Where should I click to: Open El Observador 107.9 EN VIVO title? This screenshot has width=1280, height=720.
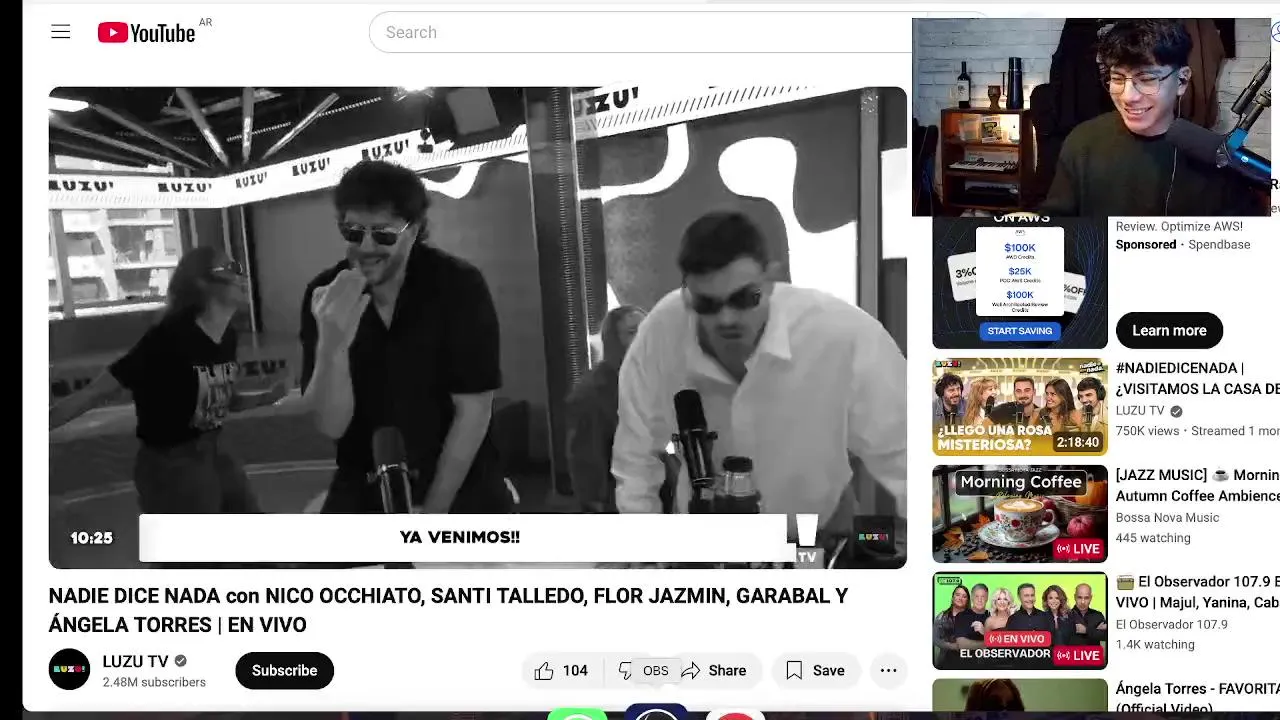click(x=1198, y=592)
